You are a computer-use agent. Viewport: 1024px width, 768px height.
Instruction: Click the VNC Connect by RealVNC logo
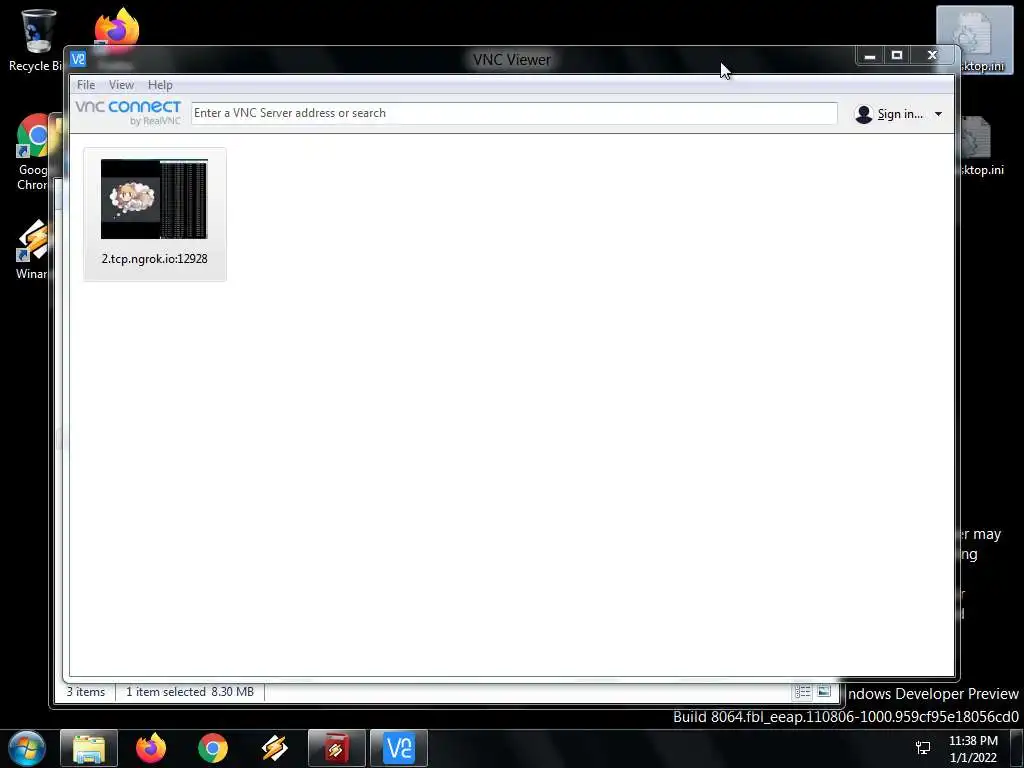tap(128, 112)
